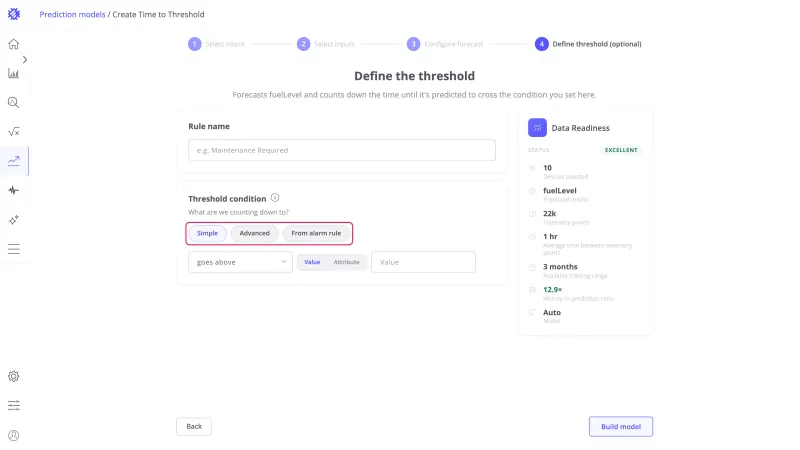800x450 pixels.
Task: Focus the threshold Value input
Action: coord(423,262)
